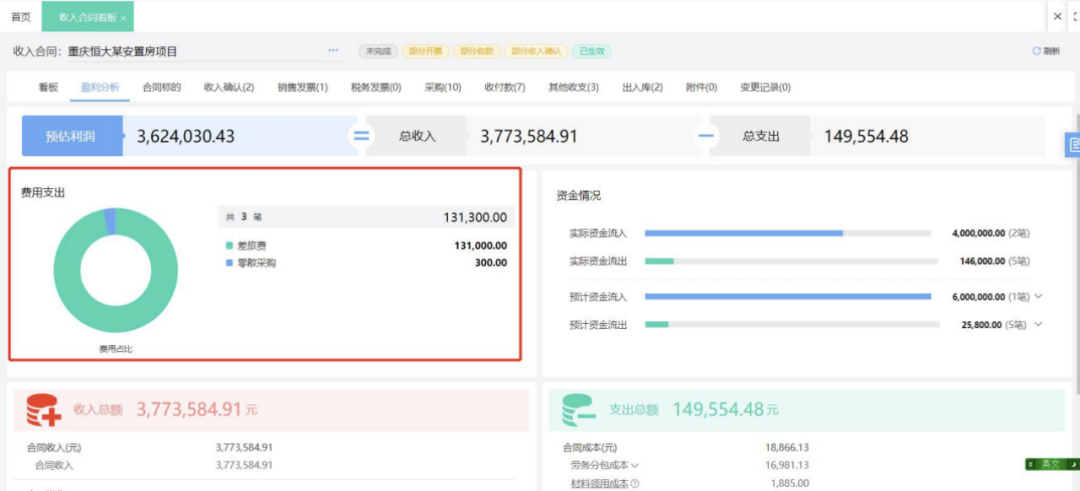
Task: Open the 出入库(2) tab
Action: [x=643, y=87]
